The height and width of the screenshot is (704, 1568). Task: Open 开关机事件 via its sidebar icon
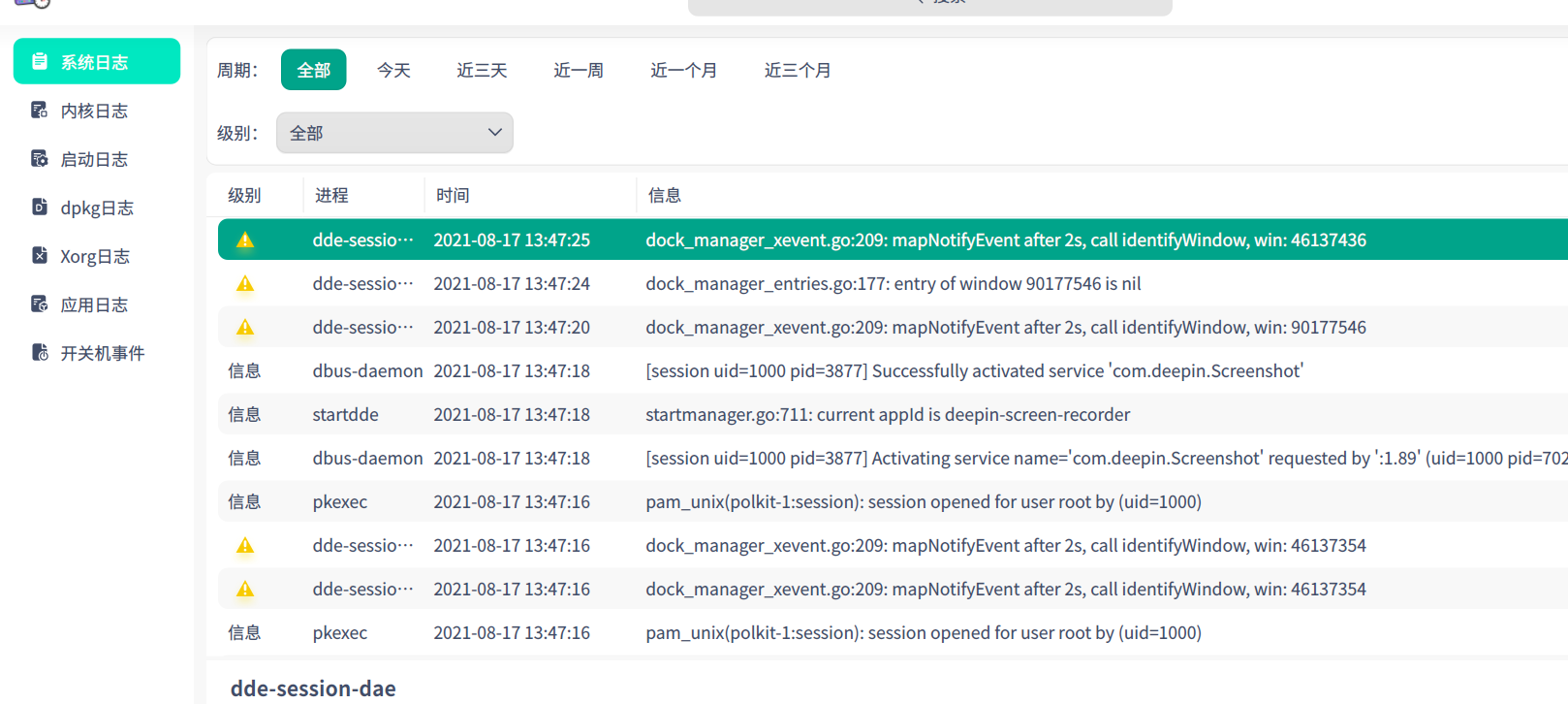[40, 353]
